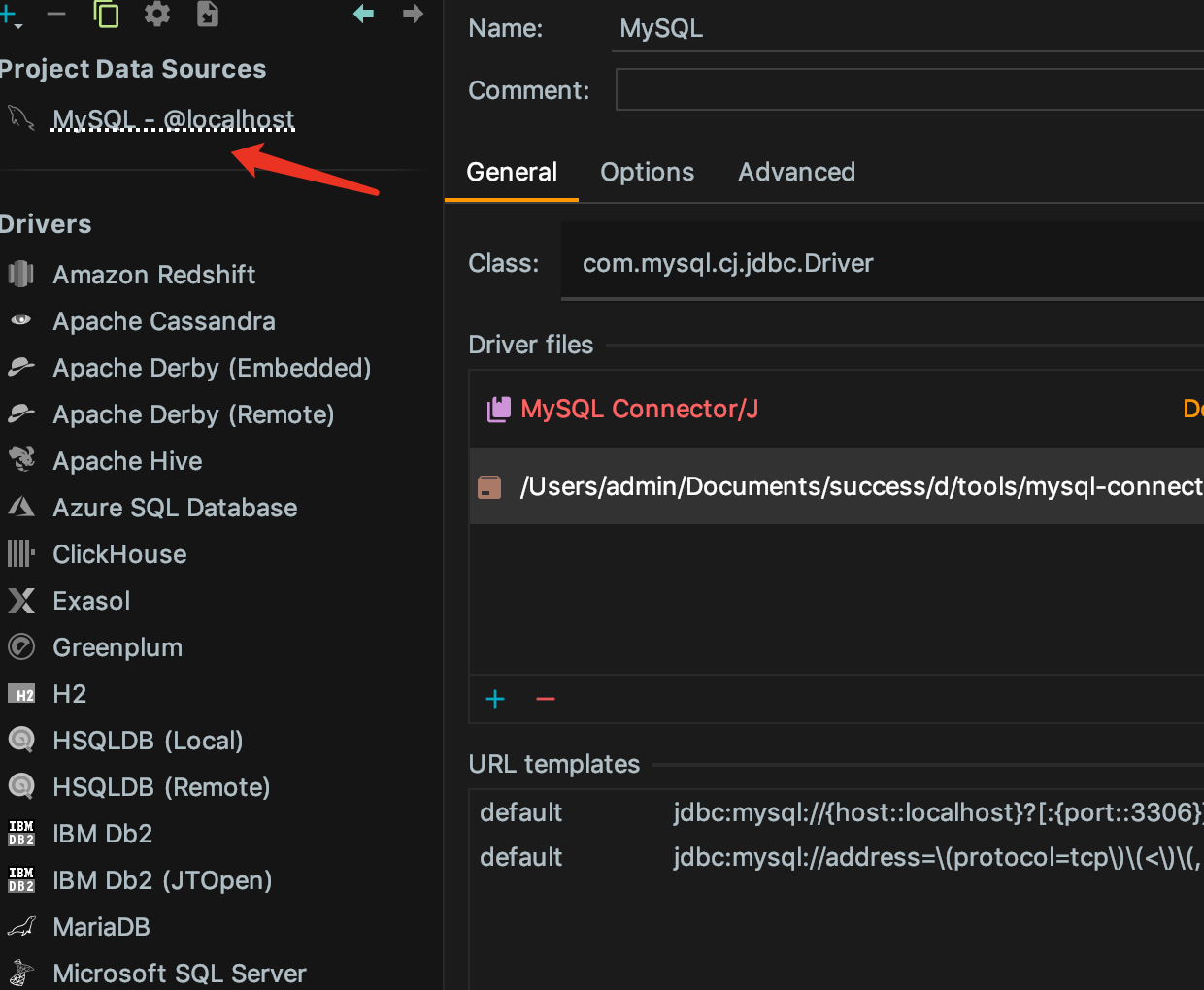Select Apache Derby (Embedded) driver
Image resolution: width=1204 pixels, height=990 pixels.
coord(214,368)
